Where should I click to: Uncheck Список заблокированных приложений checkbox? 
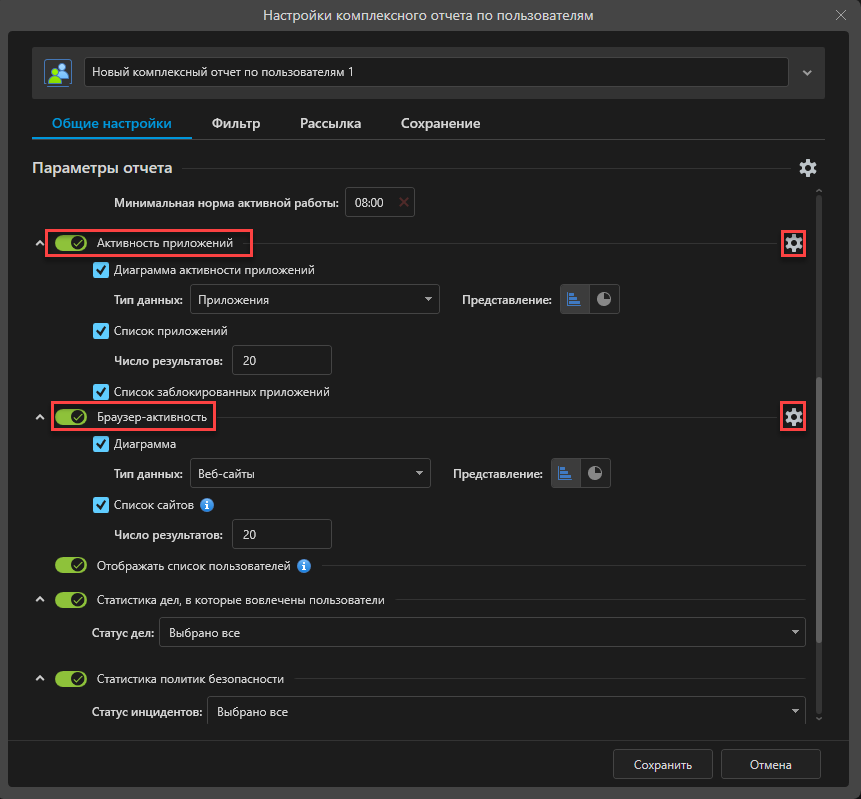pos(101,392)
